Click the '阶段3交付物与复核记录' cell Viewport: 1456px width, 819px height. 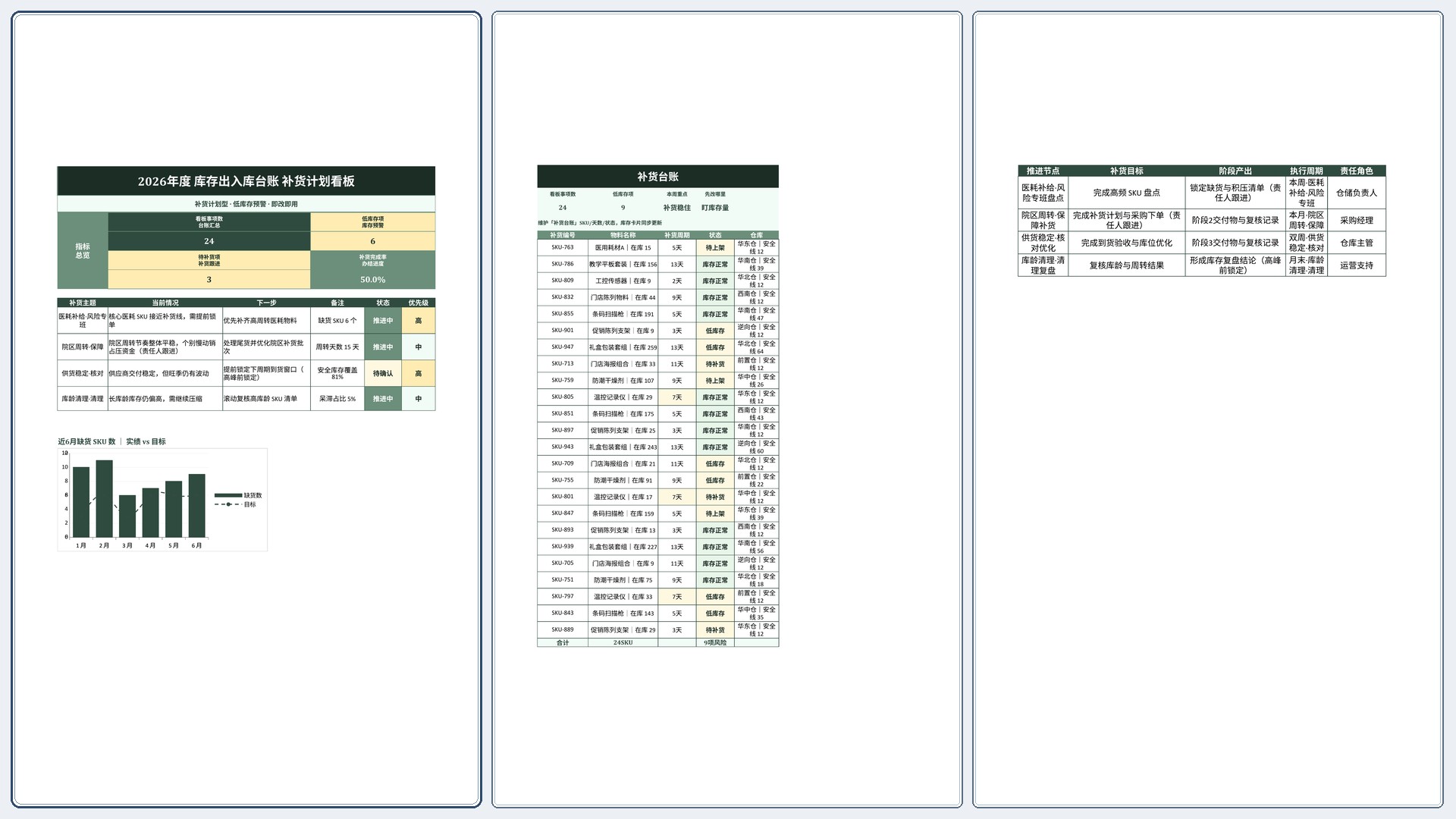[x=1235, y=243]
